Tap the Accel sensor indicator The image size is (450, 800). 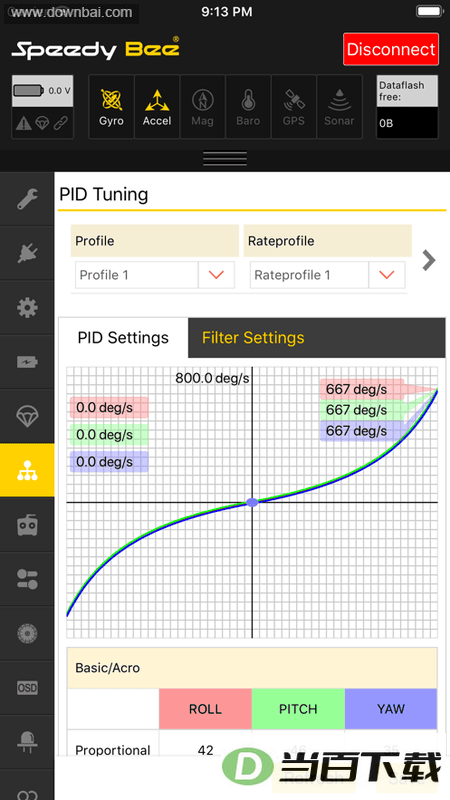pyautogui.click(x=157, y=107)
